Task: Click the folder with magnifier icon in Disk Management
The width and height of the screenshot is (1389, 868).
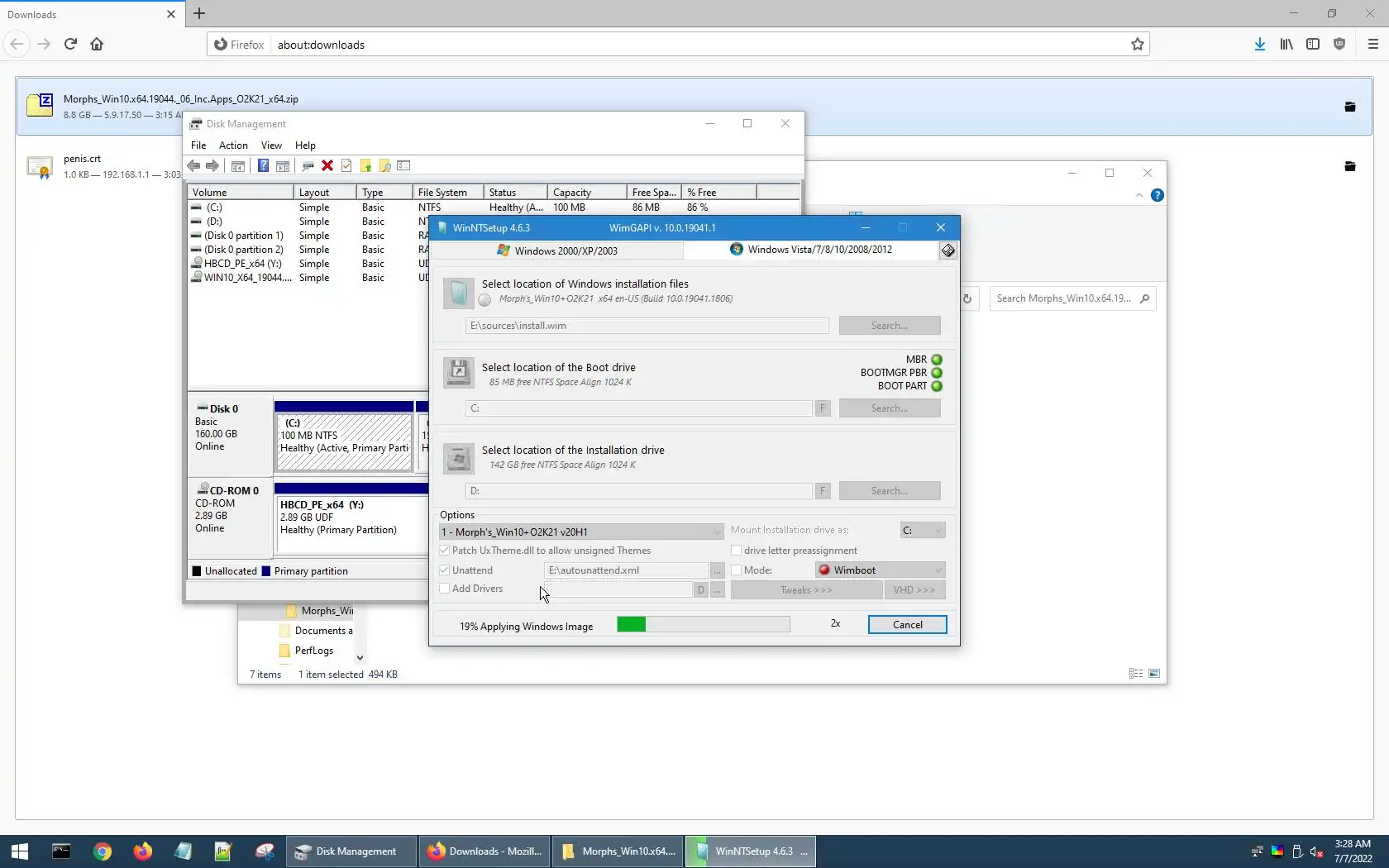Action: [x=384, y=166]
